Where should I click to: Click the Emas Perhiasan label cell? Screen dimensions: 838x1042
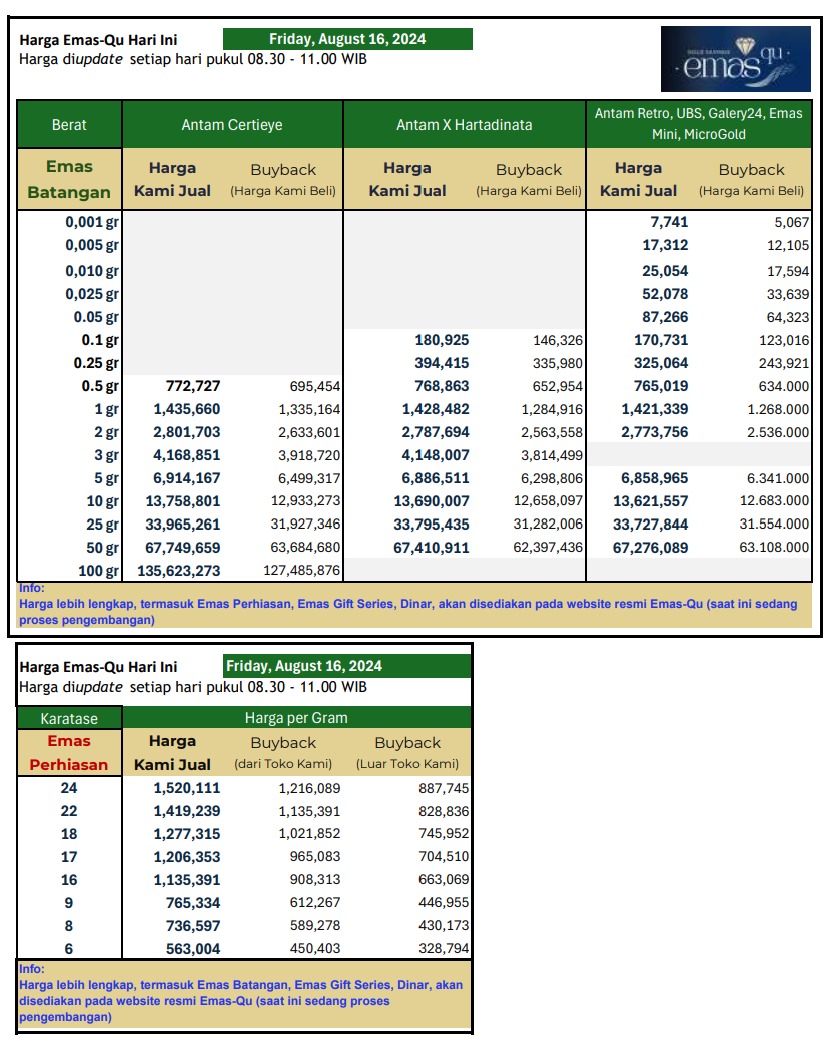69,753
